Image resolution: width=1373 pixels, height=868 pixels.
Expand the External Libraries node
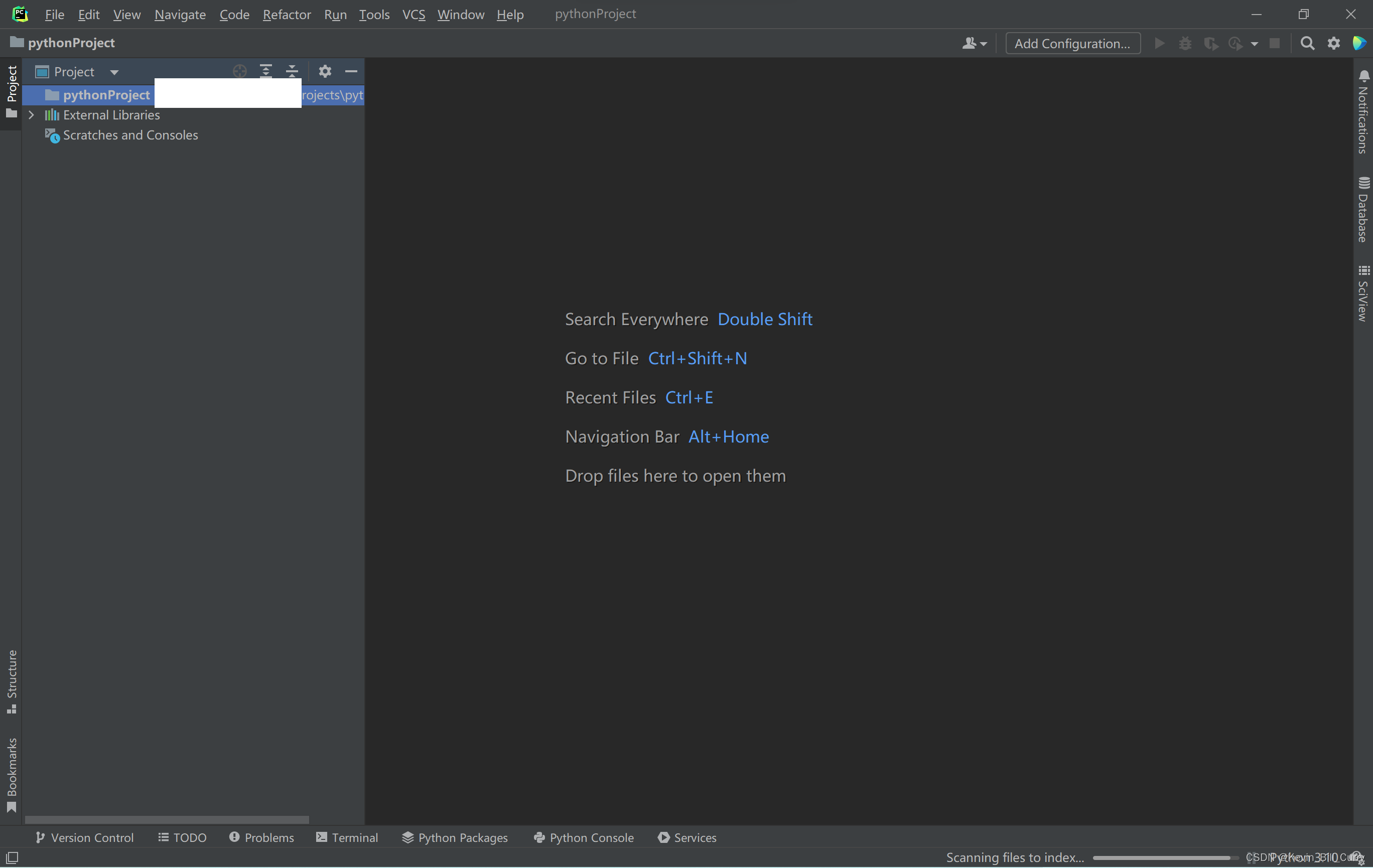click(x=31, y=115)
